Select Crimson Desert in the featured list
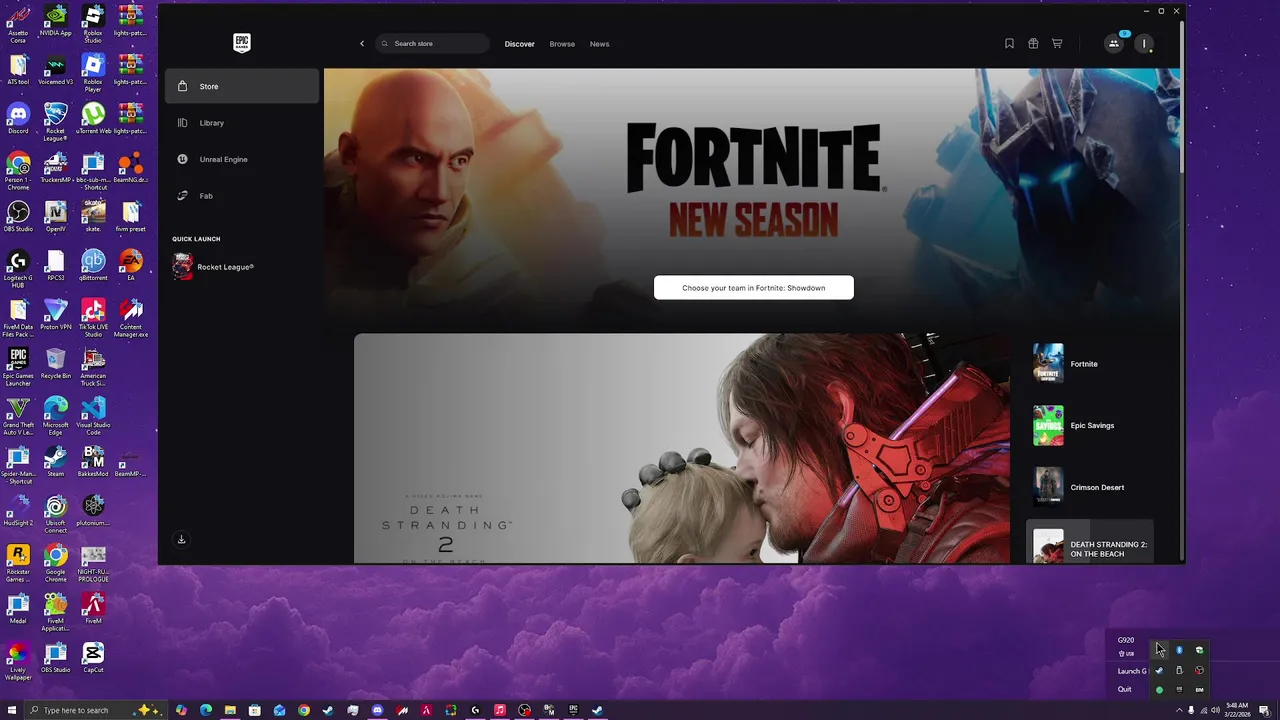This screenshot has width=1280, height=720. click(x=1090, y=487)
